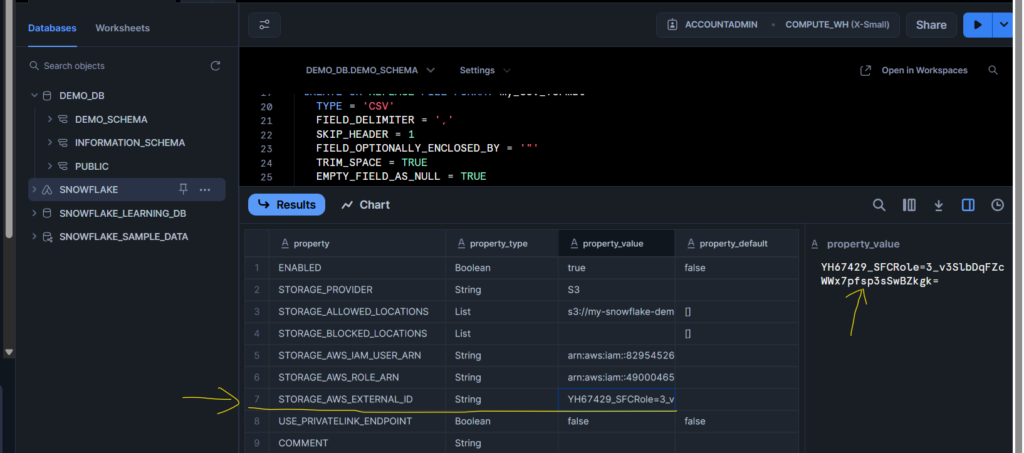This screenshot has height=453, width=1024.
Task: Click editor line TRIM_SPACE = TRUE
Action: point(372,163)
